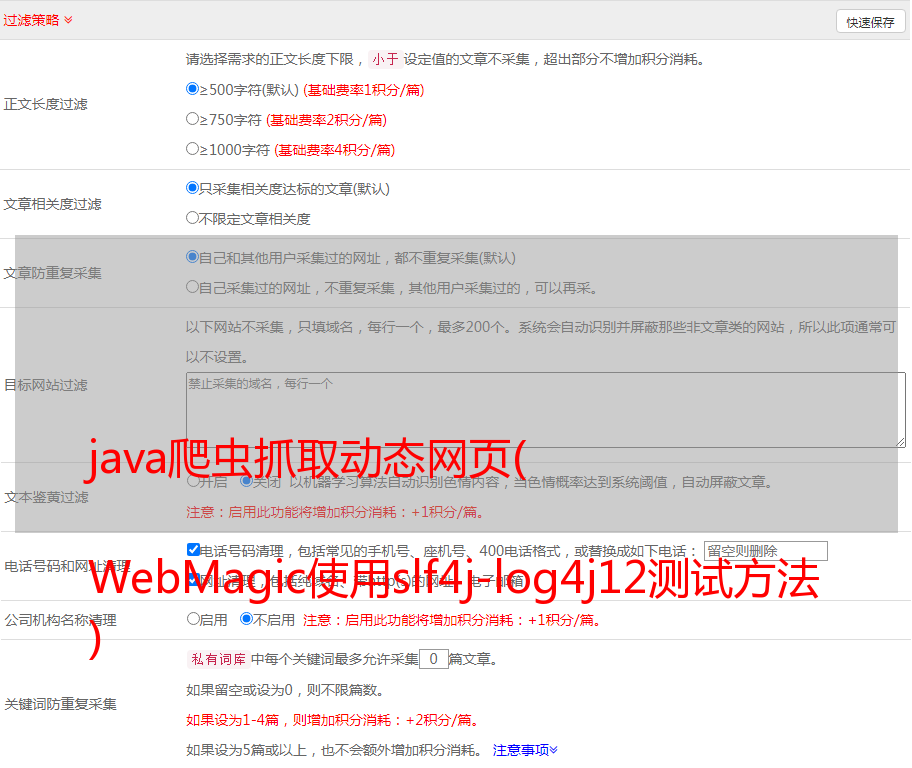912x768 pixels.
Task: Collapse the 过滤策略 section header
Action: (38, 20)
